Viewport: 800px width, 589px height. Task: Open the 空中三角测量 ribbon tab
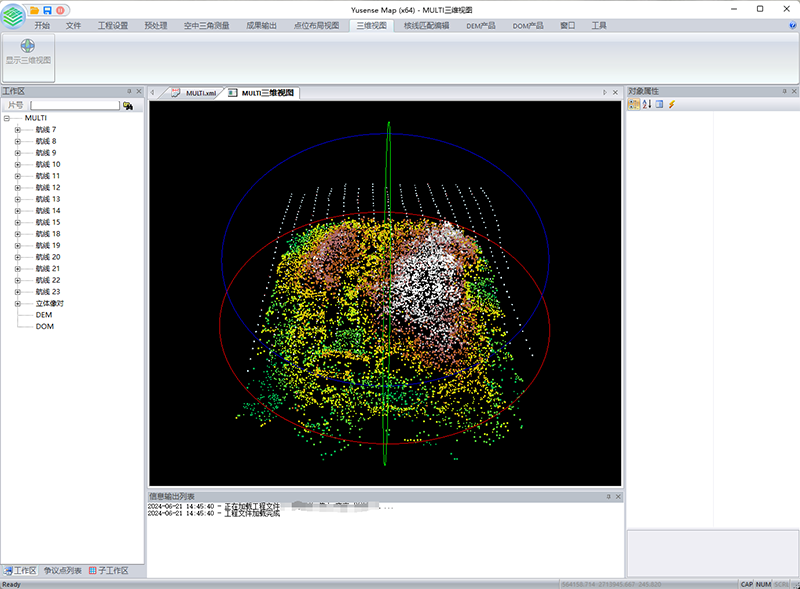pyautogui.click(x=206, y=25)
